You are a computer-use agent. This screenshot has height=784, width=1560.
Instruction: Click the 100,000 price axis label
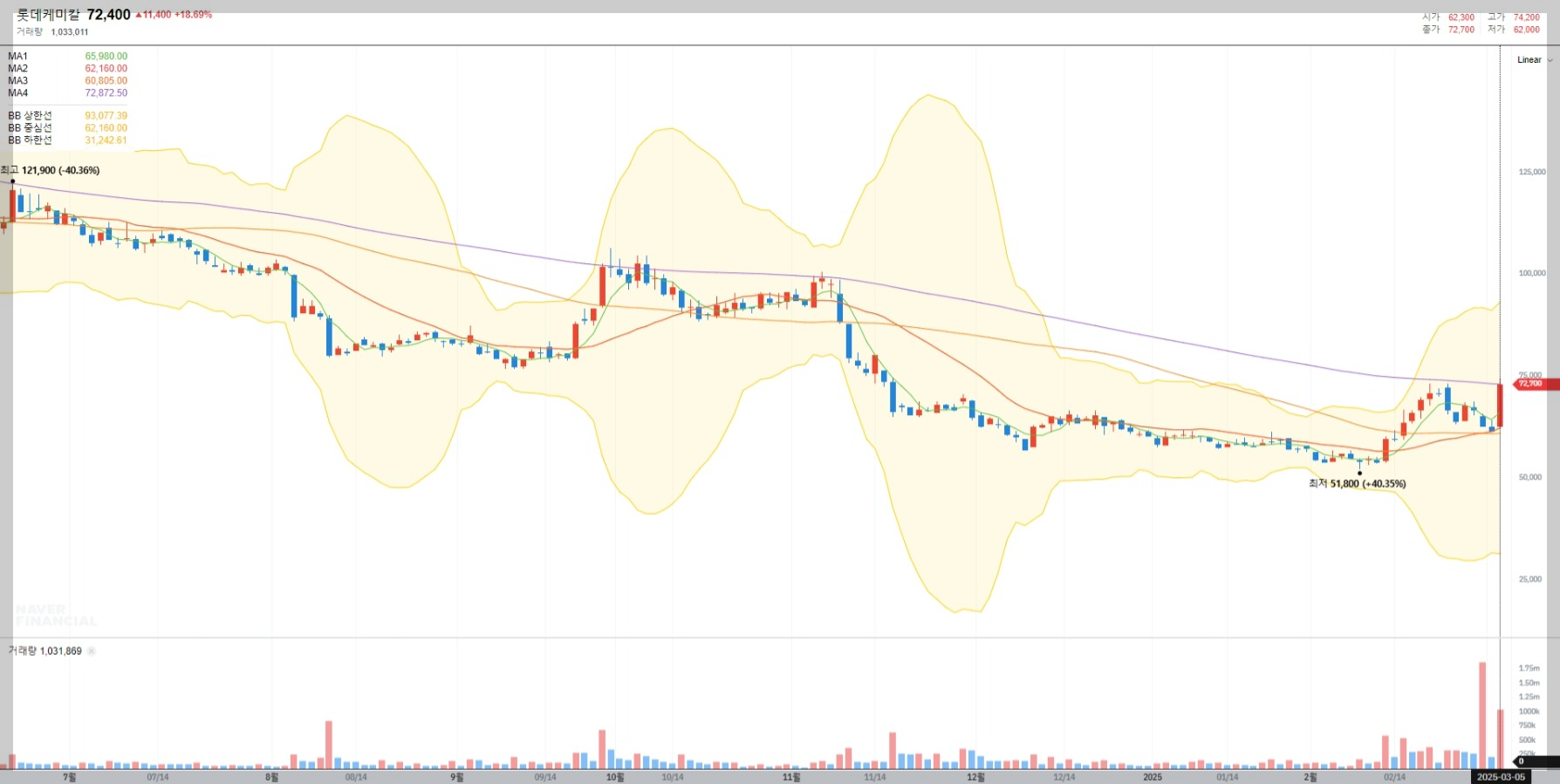click(1532, 274)
